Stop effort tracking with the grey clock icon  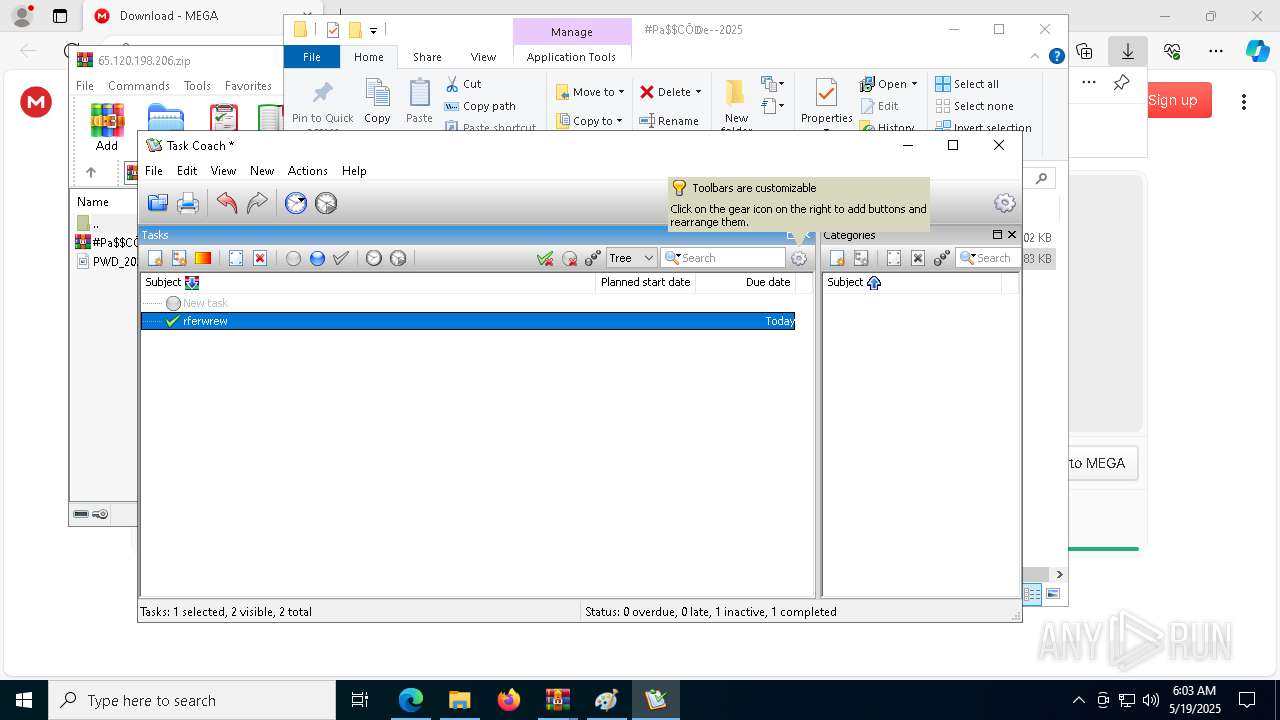tap(326, 203)
